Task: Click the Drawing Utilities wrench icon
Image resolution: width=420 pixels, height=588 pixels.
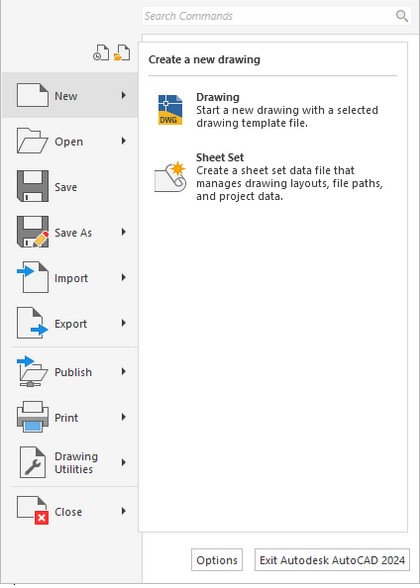Action: point(33,462)
